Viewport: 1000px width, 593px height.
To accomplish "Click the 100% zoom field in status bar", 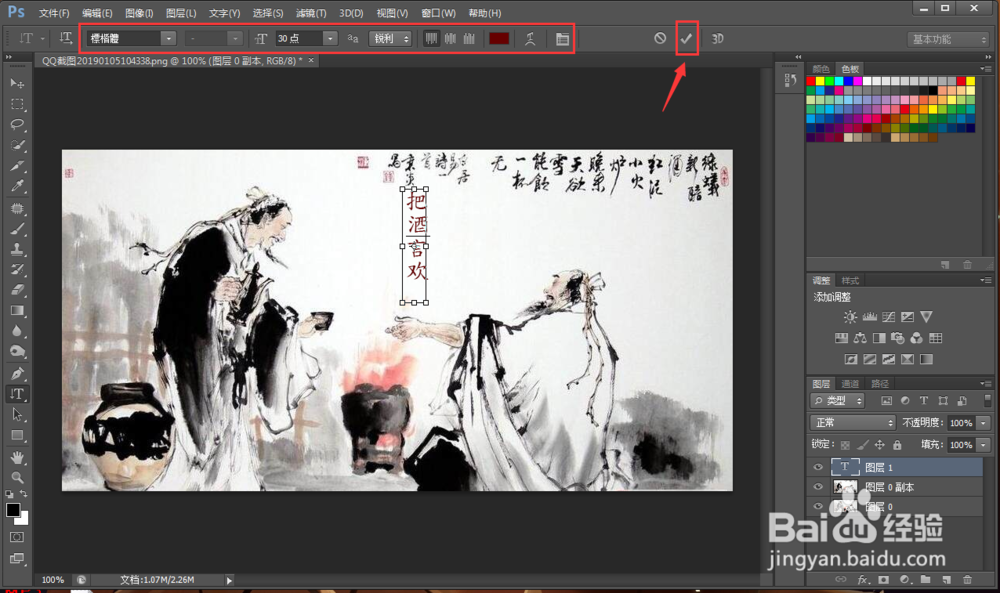I will (53, 580).
